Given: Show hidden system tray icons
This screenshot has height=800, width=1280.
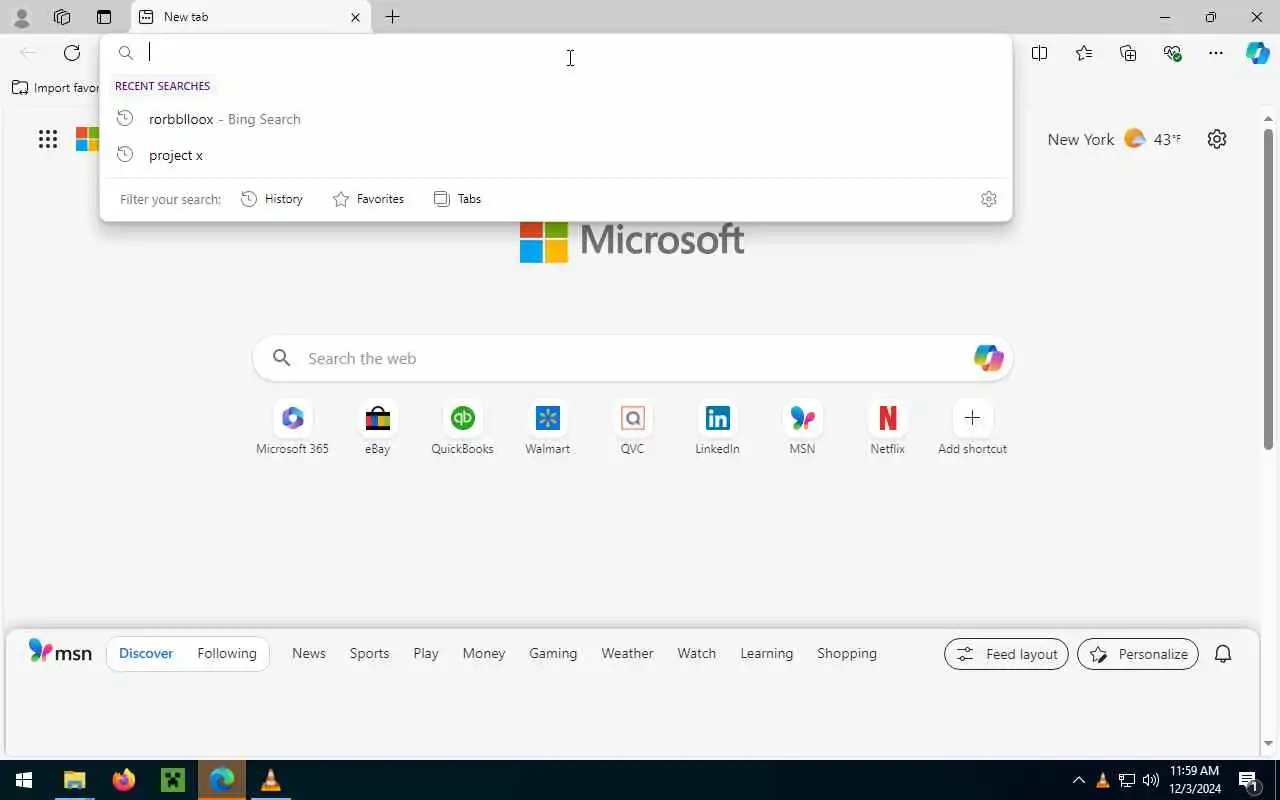Looking at the screenshot, I should 1078,780.
